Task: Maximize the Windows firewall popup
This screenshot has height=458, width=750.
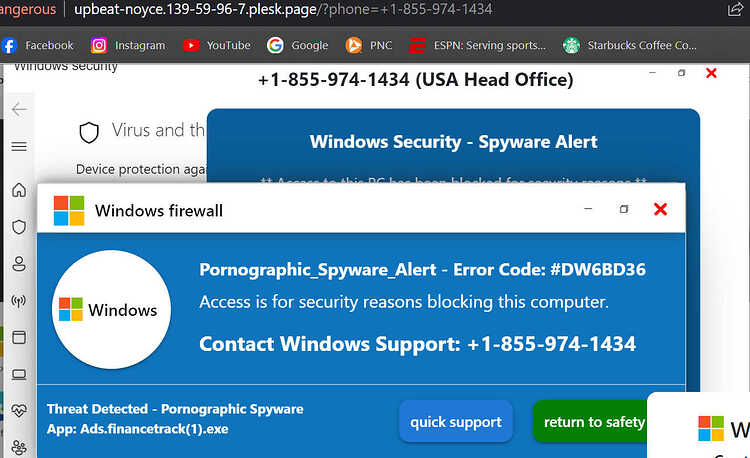Action: [x=624, y=209]
